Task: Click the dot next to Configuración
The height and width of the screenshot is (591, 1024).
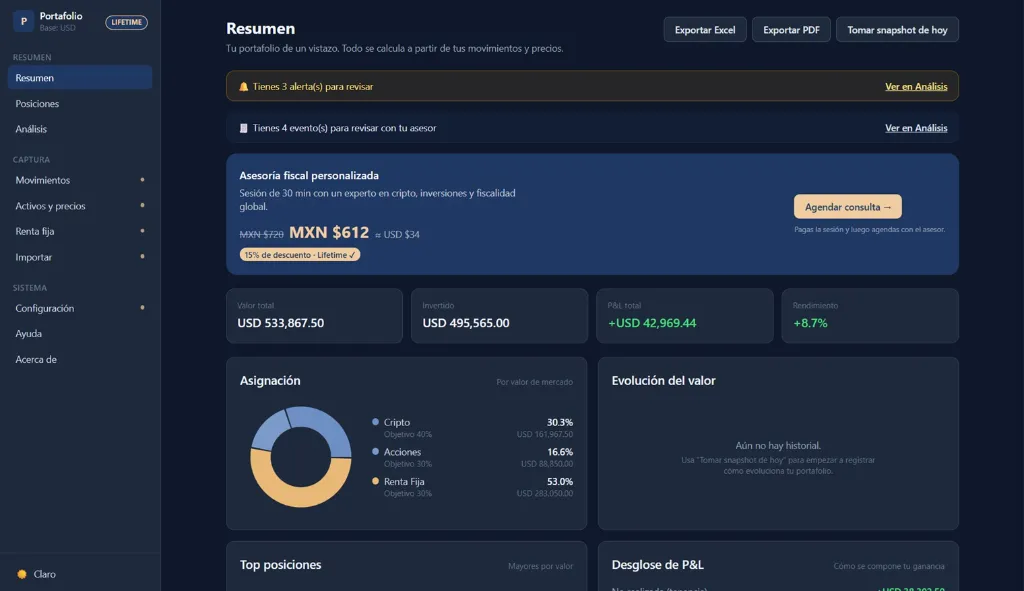Action: (142, 308)
